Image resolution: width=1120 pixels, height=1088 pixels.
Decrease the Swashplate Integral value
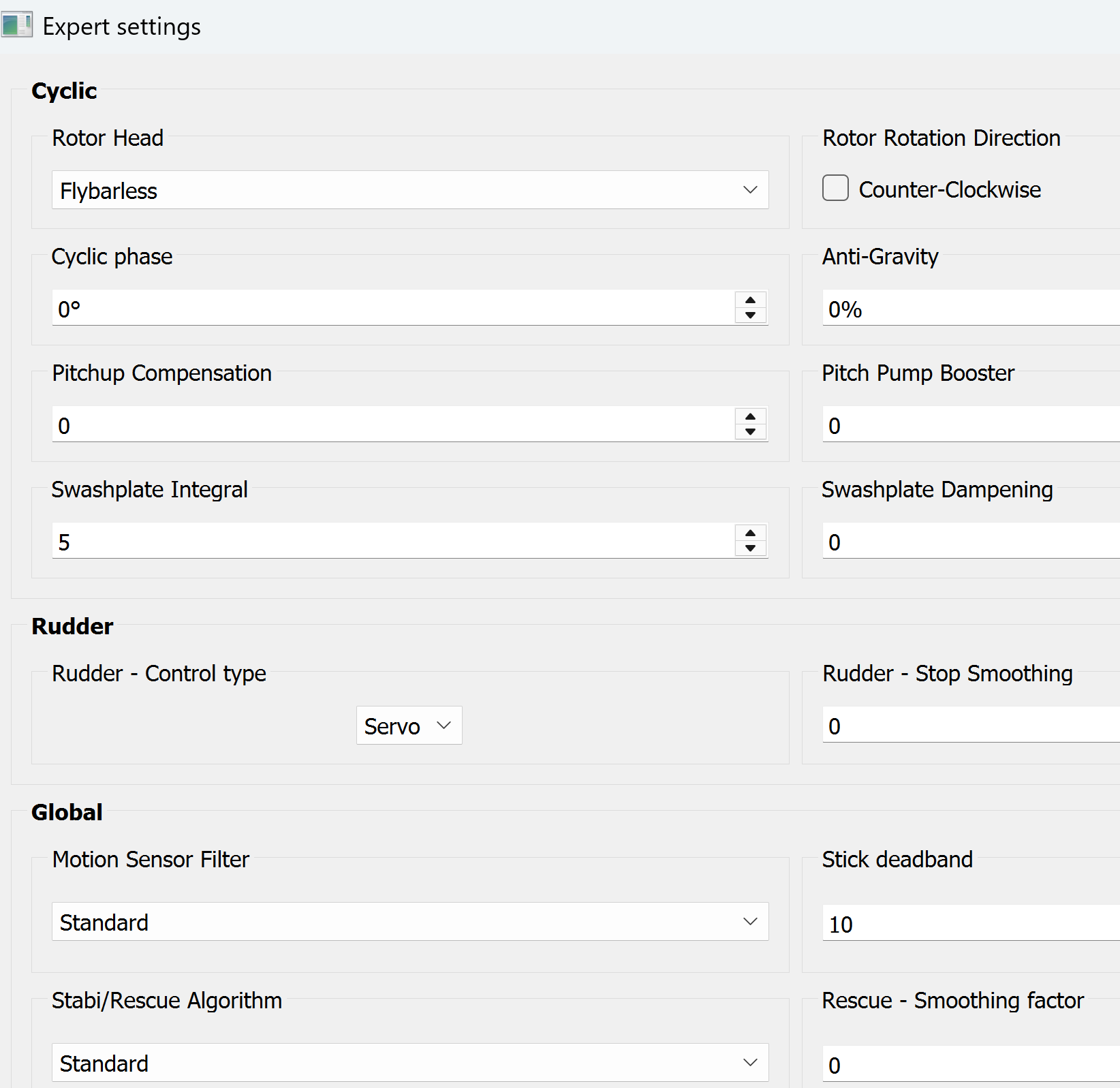[750, 548]
